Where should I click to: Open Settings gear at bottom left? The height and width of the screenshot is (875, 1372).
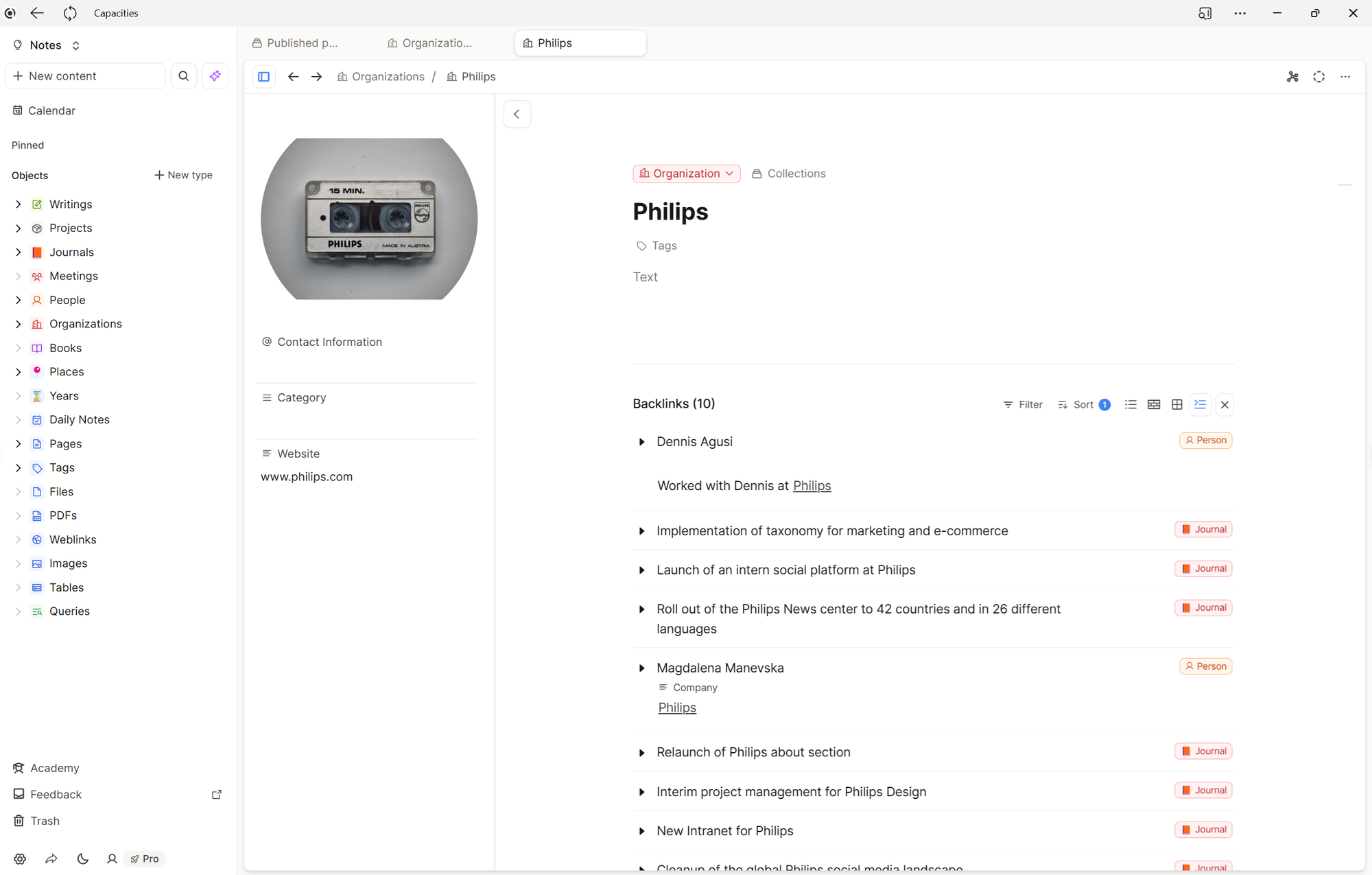(x=20, y=859)
